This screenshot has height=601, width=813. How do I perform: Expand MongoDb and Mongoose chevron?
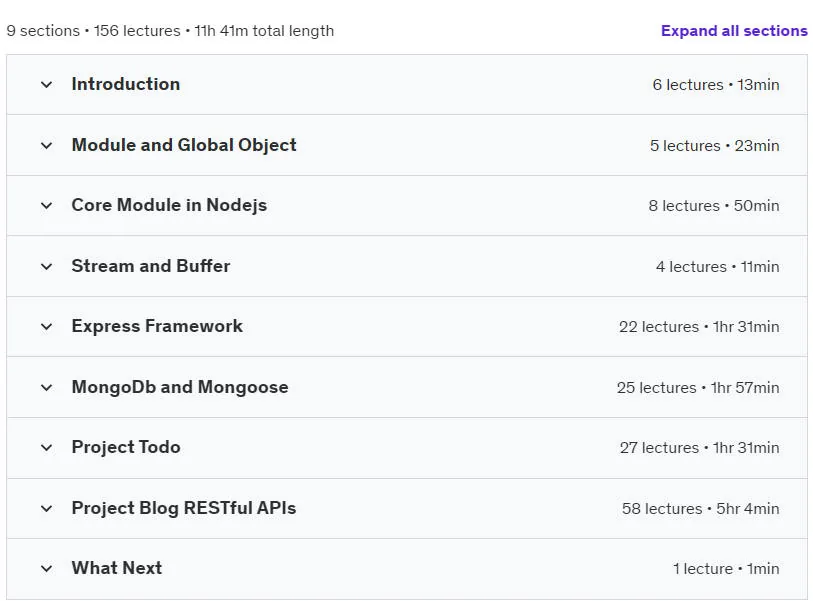coord(47,387)
